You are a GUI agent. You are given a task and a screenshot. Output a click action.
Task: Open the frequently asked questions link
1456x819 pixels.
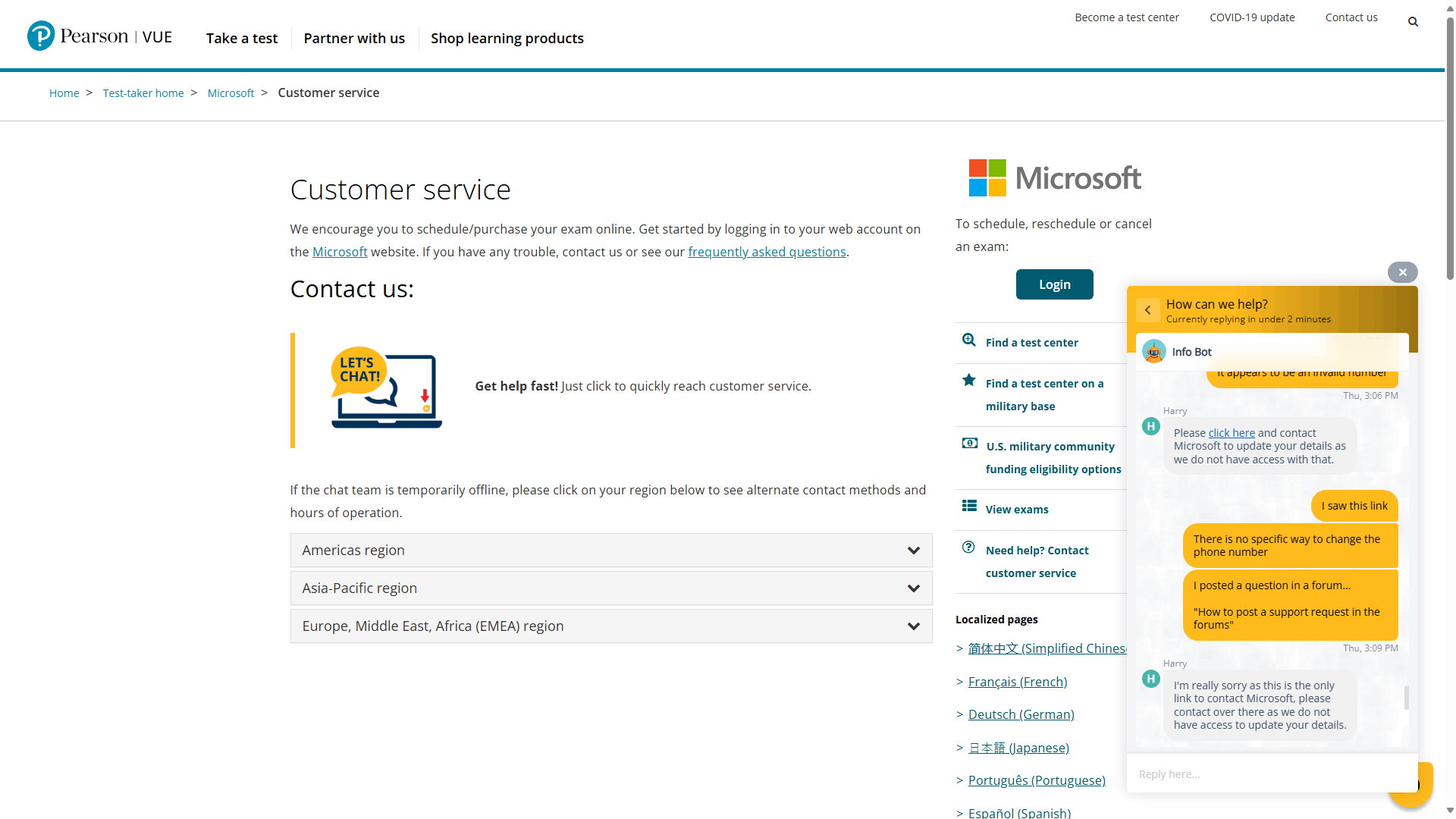[x=767, y=252]
